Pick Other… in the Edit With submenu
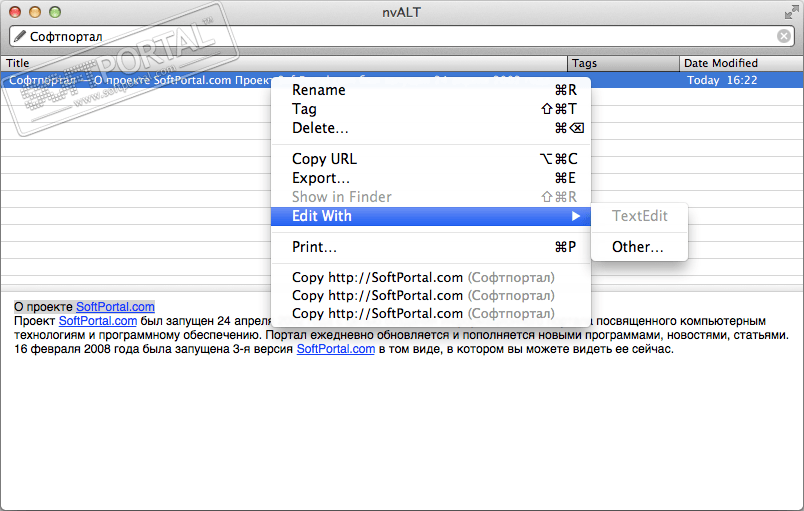 pos(639,247)
